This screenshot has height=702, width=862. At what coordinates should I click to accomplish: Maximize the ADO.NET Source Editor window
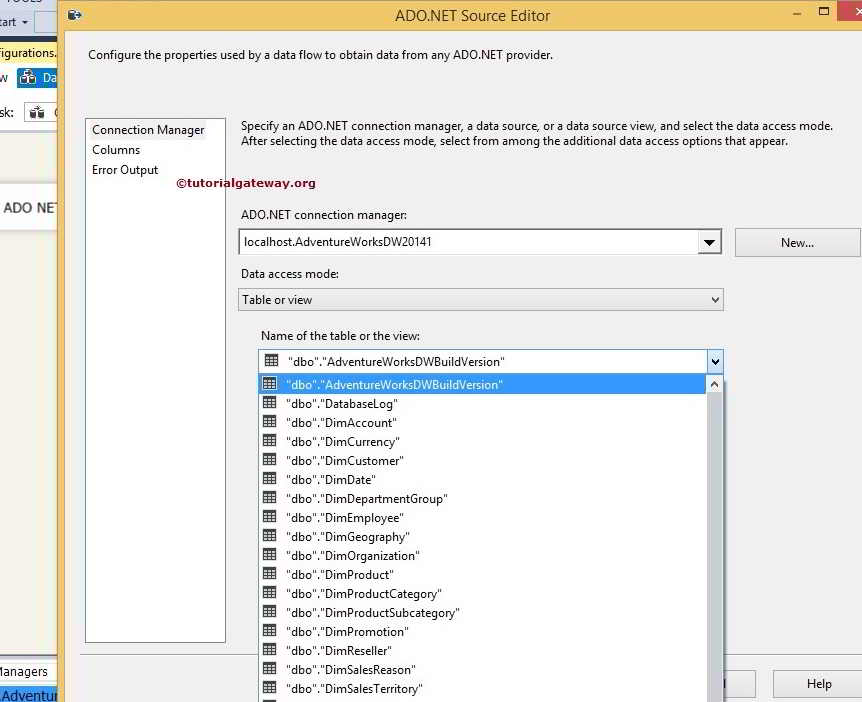[x=824, y=11]
